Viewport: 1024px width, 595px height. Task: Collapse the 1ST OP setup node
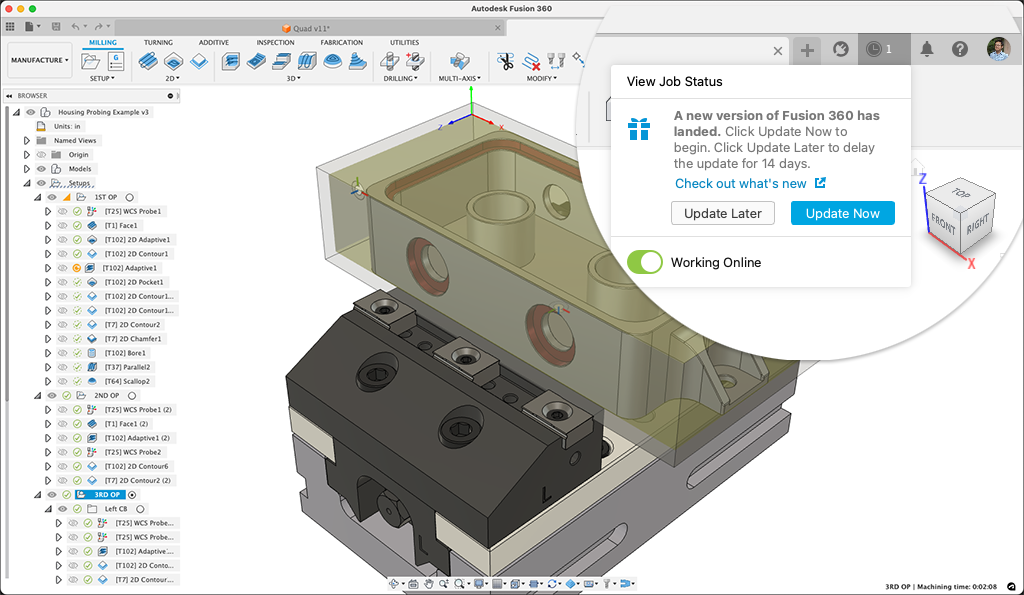point(38,198)
